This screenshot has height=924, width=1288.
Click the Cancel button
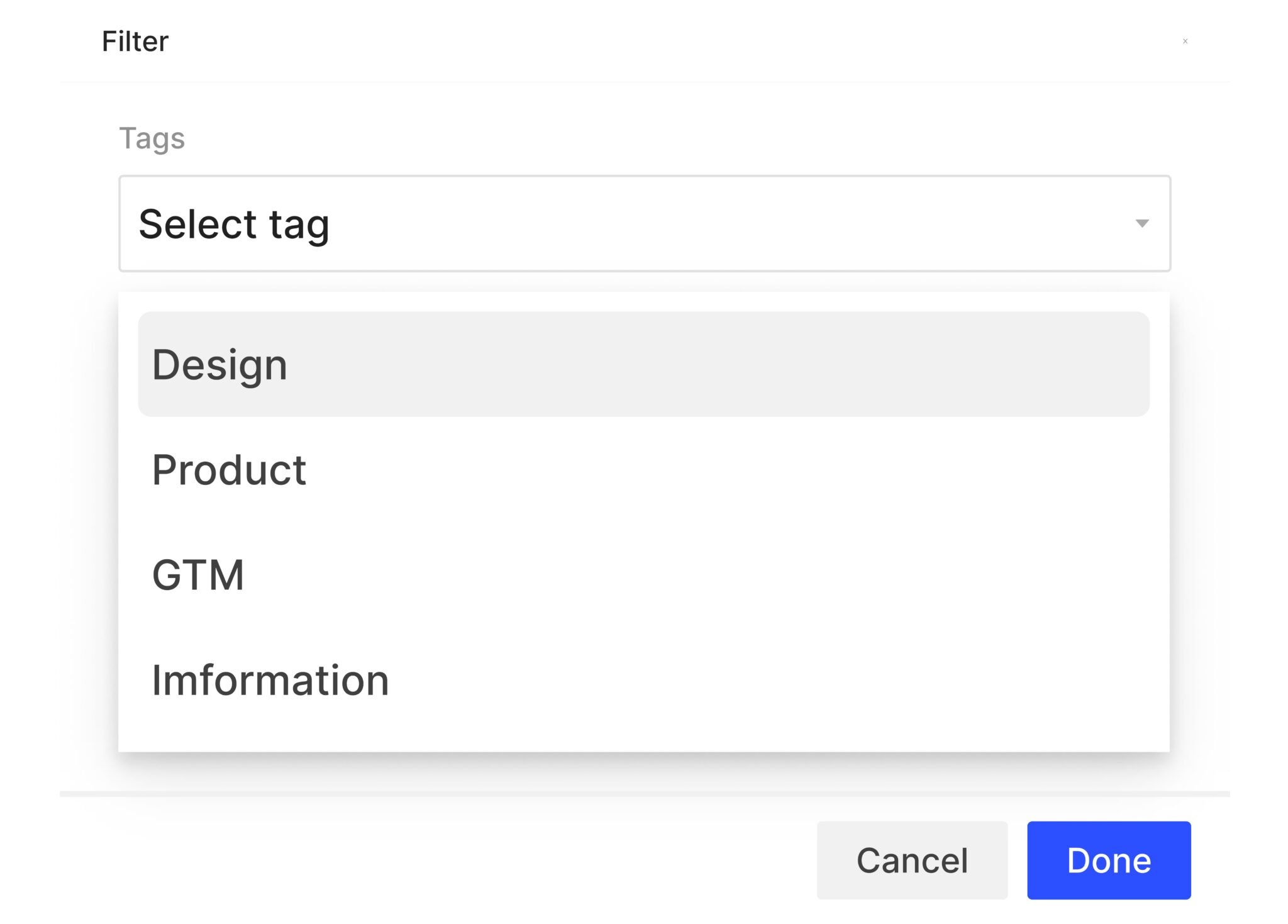pos(912,860)
